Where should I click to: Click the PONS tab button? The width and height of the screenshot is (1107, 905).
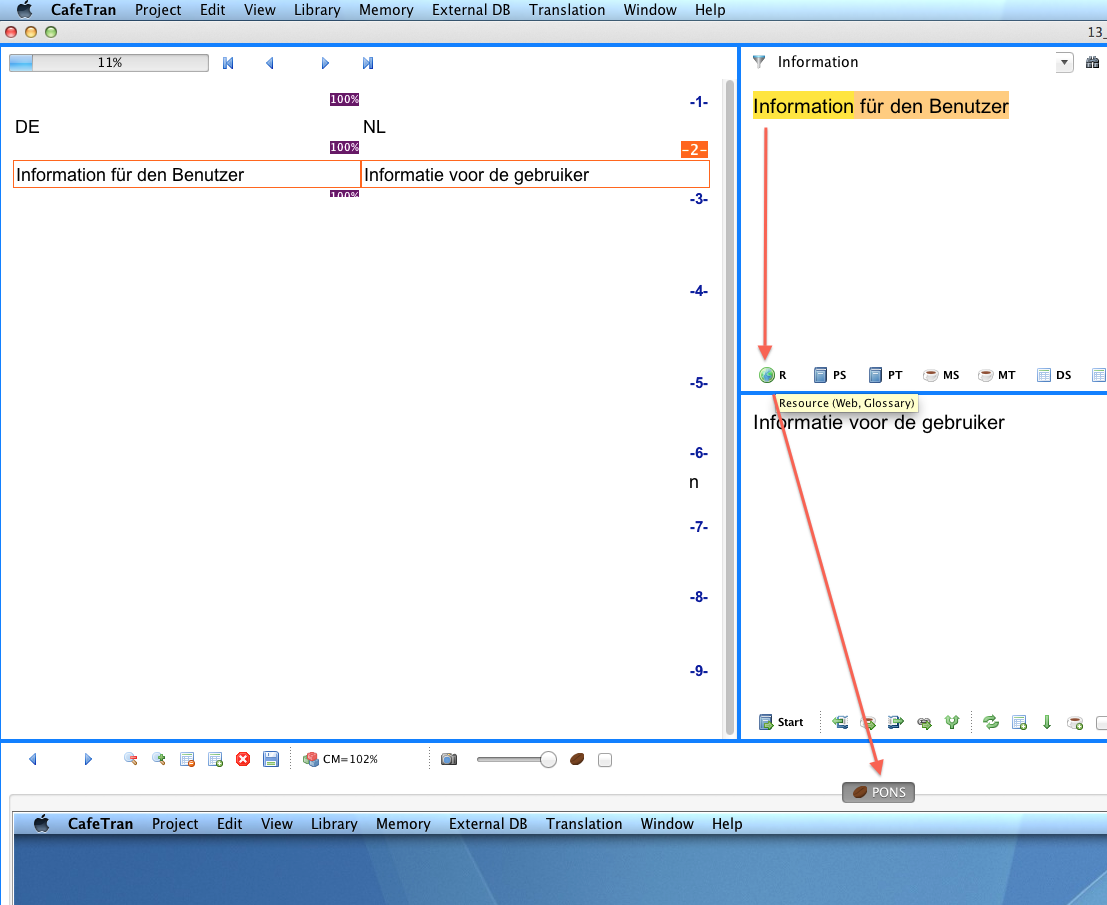pyautogui.click(x=879, y=793)
